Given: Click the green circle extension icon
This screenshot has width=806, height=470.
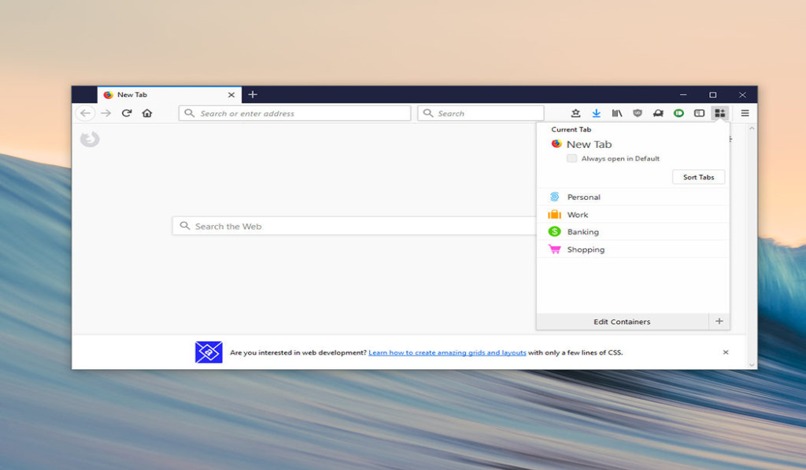Looking at the screenshot, I should (x=679, y=113).
